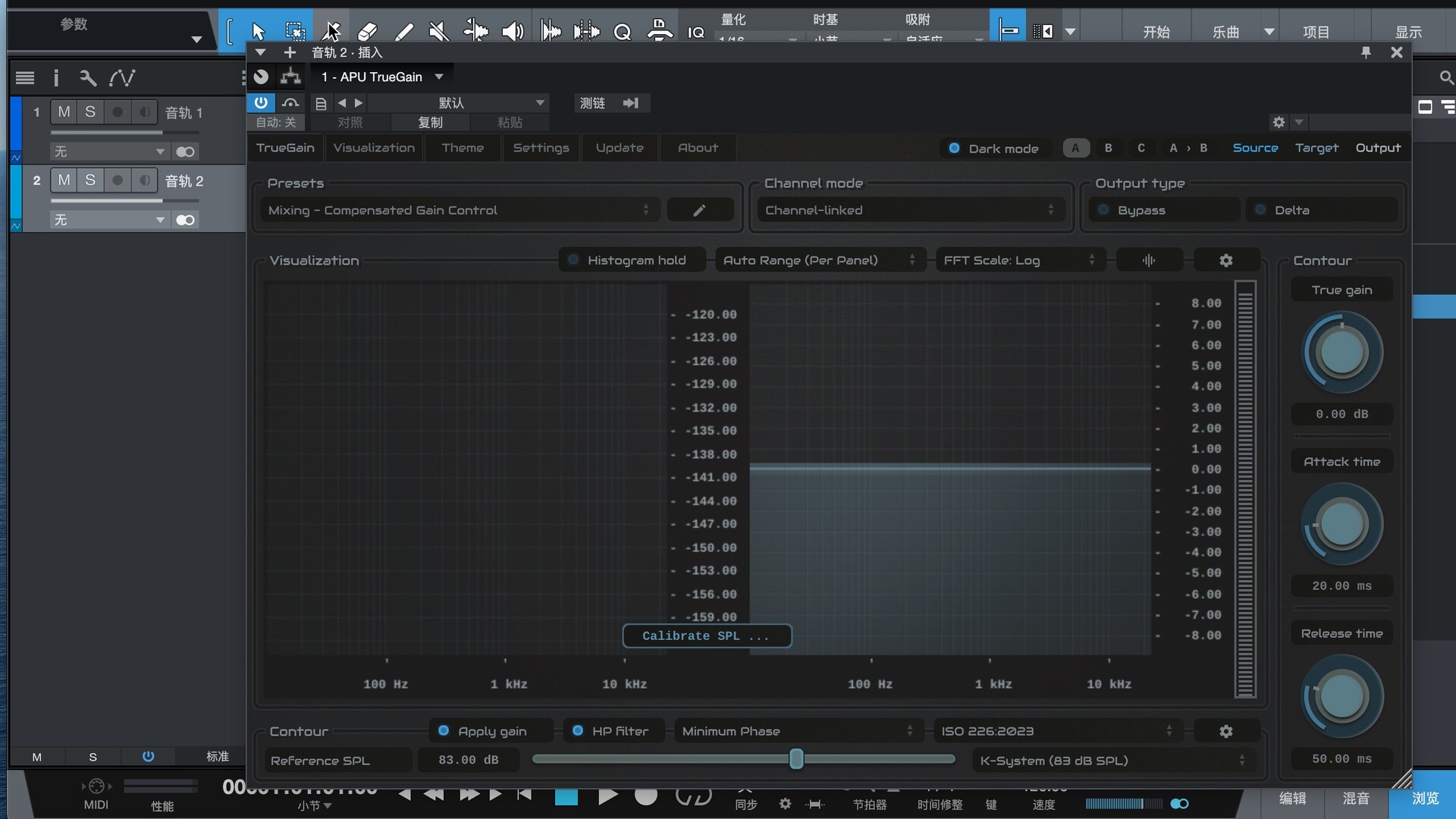The width and height of the screenshot is (1456, 819).
Task: Arm record on 音轨 2
Action: (x=117, y=180)
